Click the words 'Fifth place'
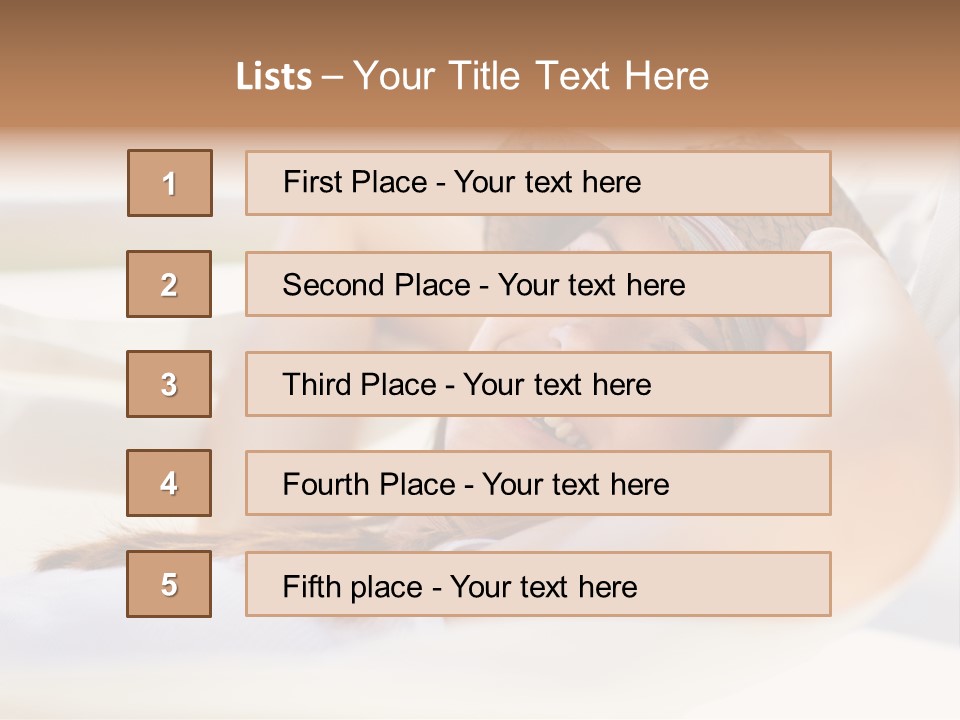960x720 pixels. click(350, 586)
